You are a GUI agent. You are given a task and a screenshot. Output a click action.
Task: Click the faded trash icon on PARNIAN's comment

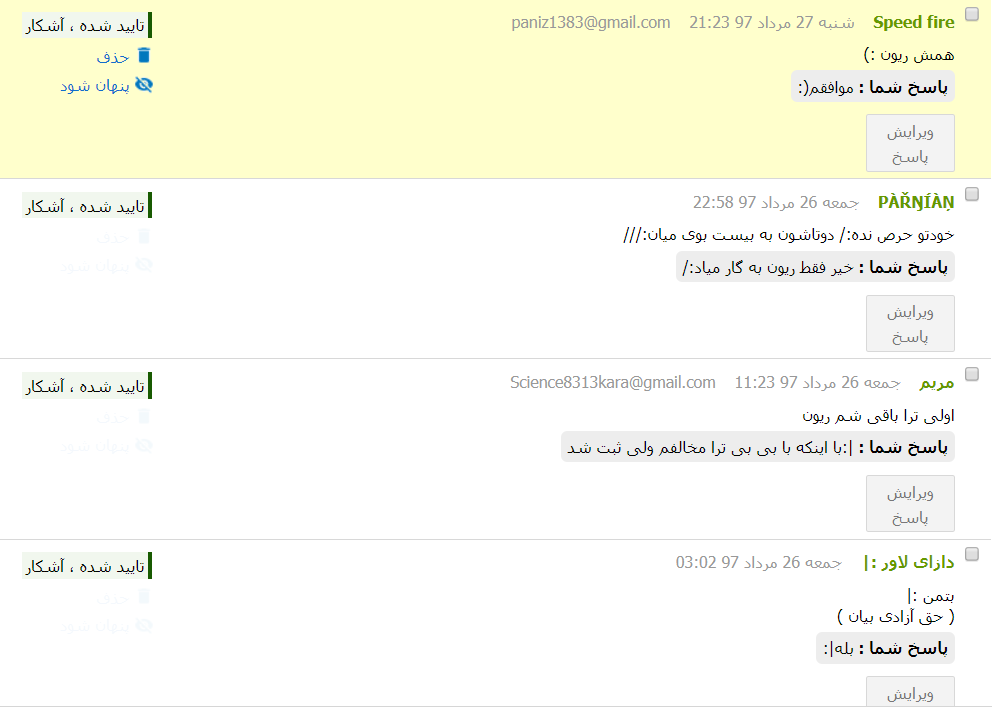(x=144, y=237)
